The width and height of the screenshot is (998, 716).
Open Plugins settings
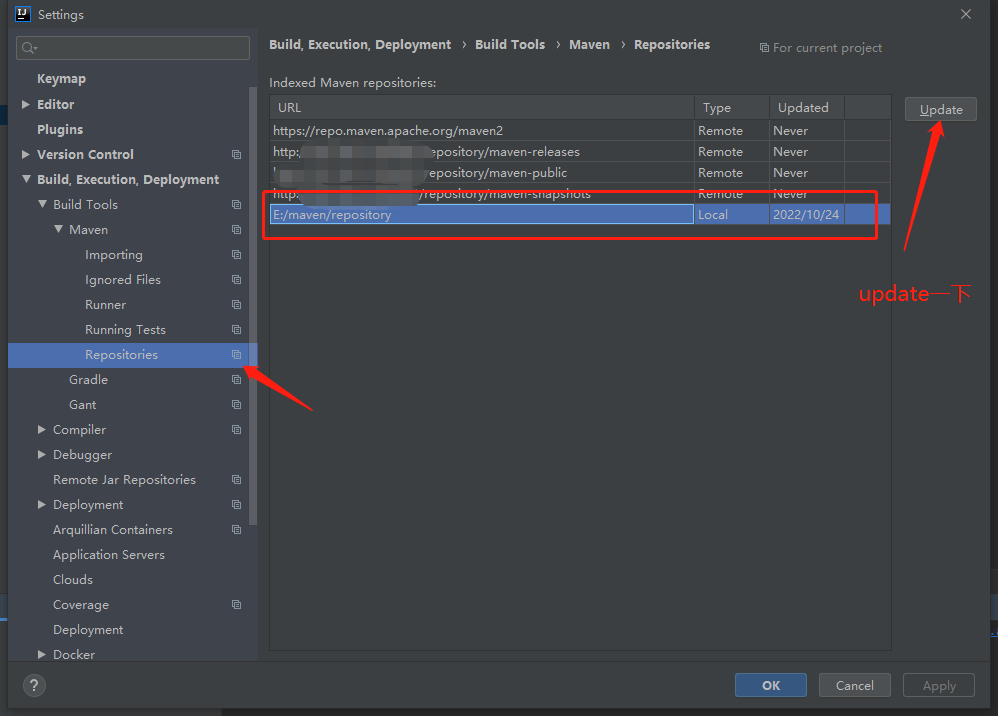point(60,129)
